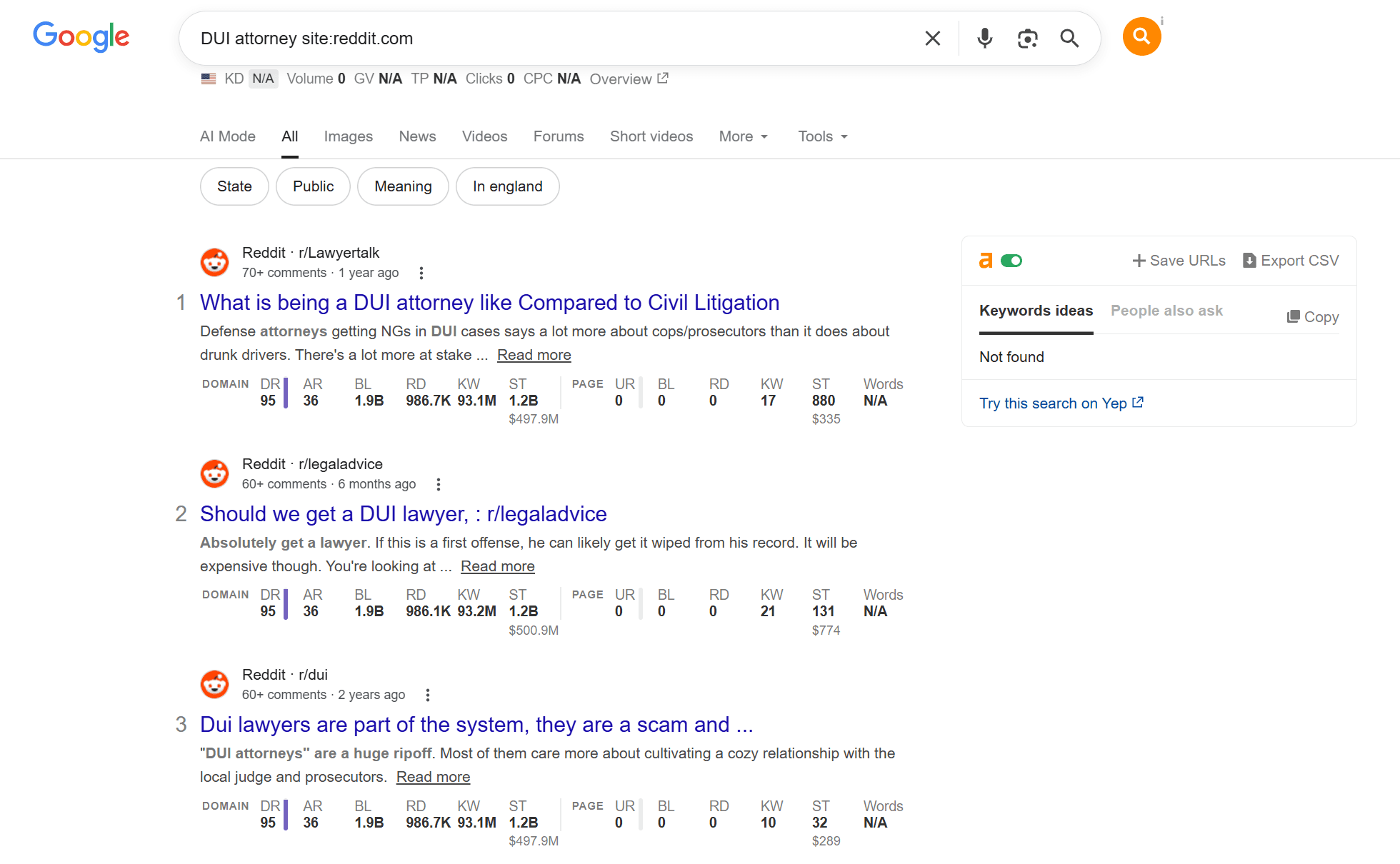This screenshot has width=1400, height=864.
Task: Open 'Dui lawyers are part of the system' result
Action: click(x=476, y=725)
